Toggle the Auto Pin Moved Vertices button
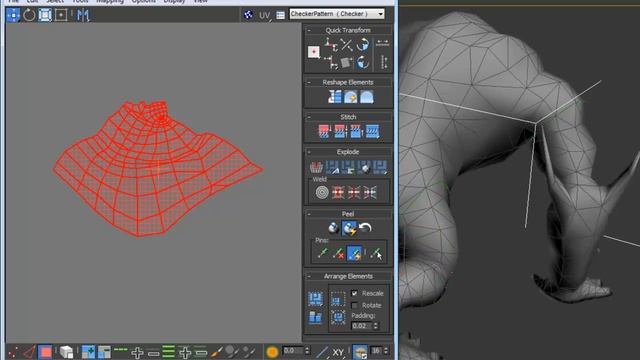The width and height of the screenshot is (640, 360). pos(354,253)
